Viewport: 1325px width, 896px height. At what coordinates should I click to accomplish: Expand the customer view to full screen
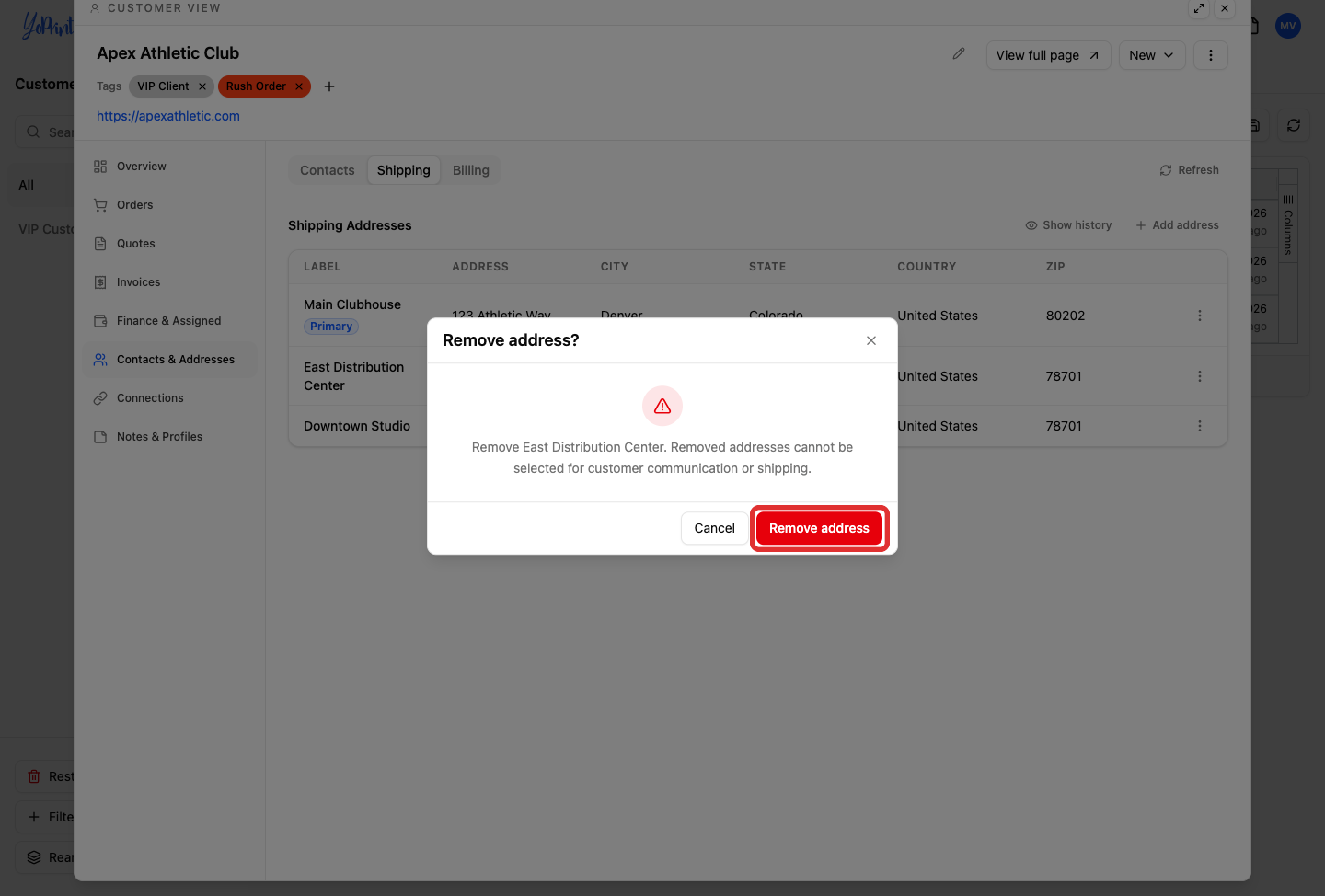pos(1199,8)
